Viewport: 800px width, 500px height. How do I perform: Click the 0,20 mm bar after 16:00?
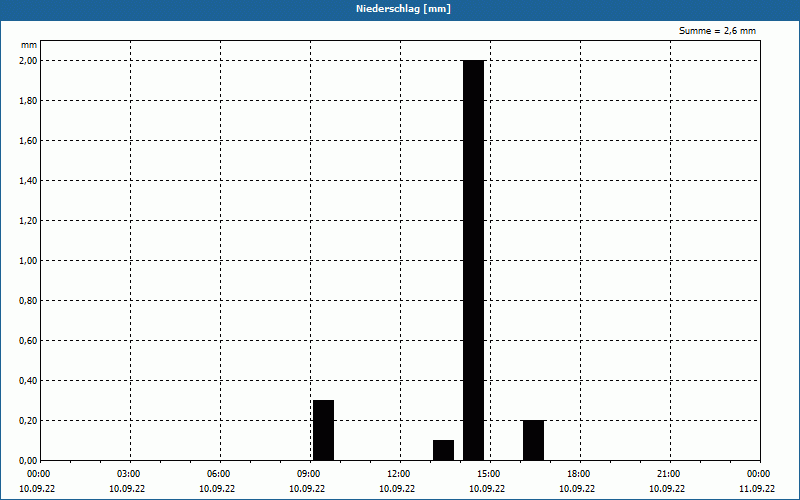tap(533, 440)
